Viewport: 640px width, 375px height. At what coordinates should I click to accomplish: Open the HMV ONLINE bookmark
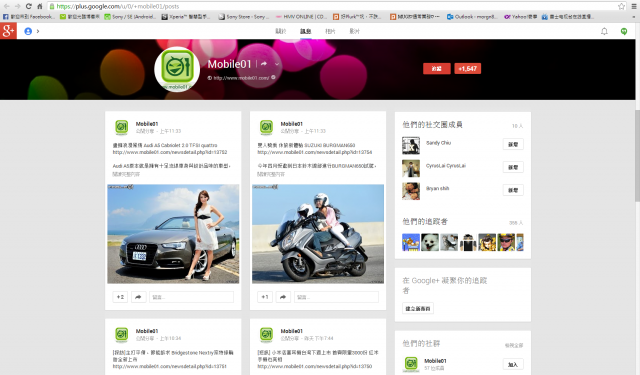coord(301,17)
